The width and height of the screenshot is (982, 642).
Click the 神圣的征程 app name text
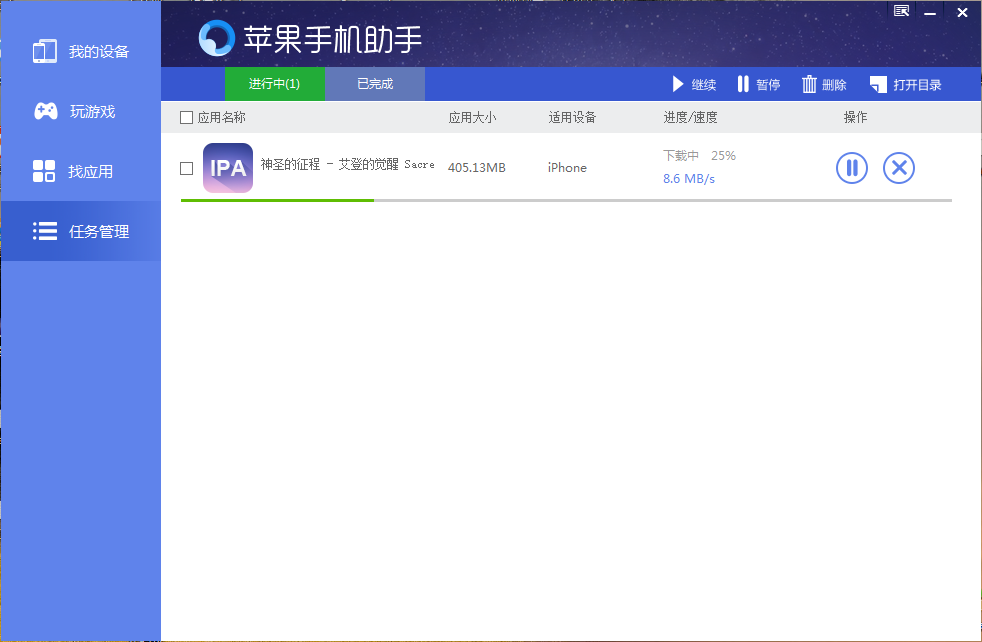click(x=347, y=165)
